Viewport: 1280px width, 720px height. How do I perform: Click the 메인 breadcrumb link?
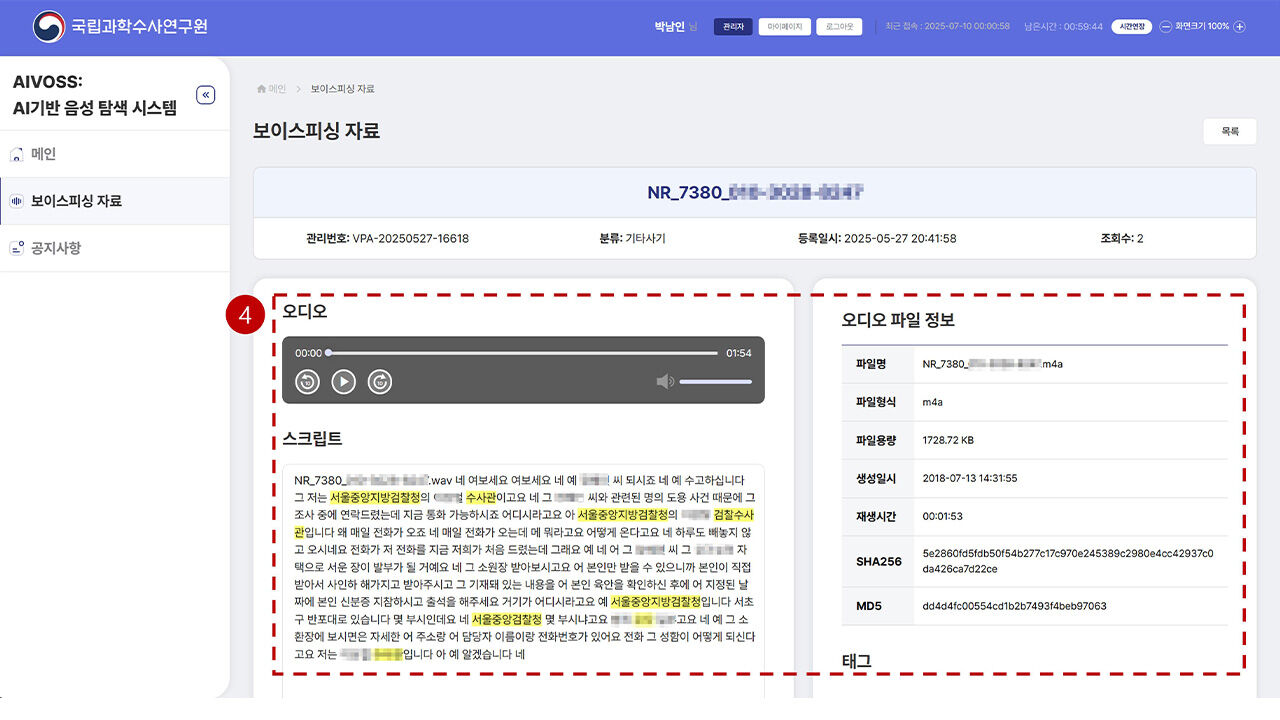click(x=277, y=89)
